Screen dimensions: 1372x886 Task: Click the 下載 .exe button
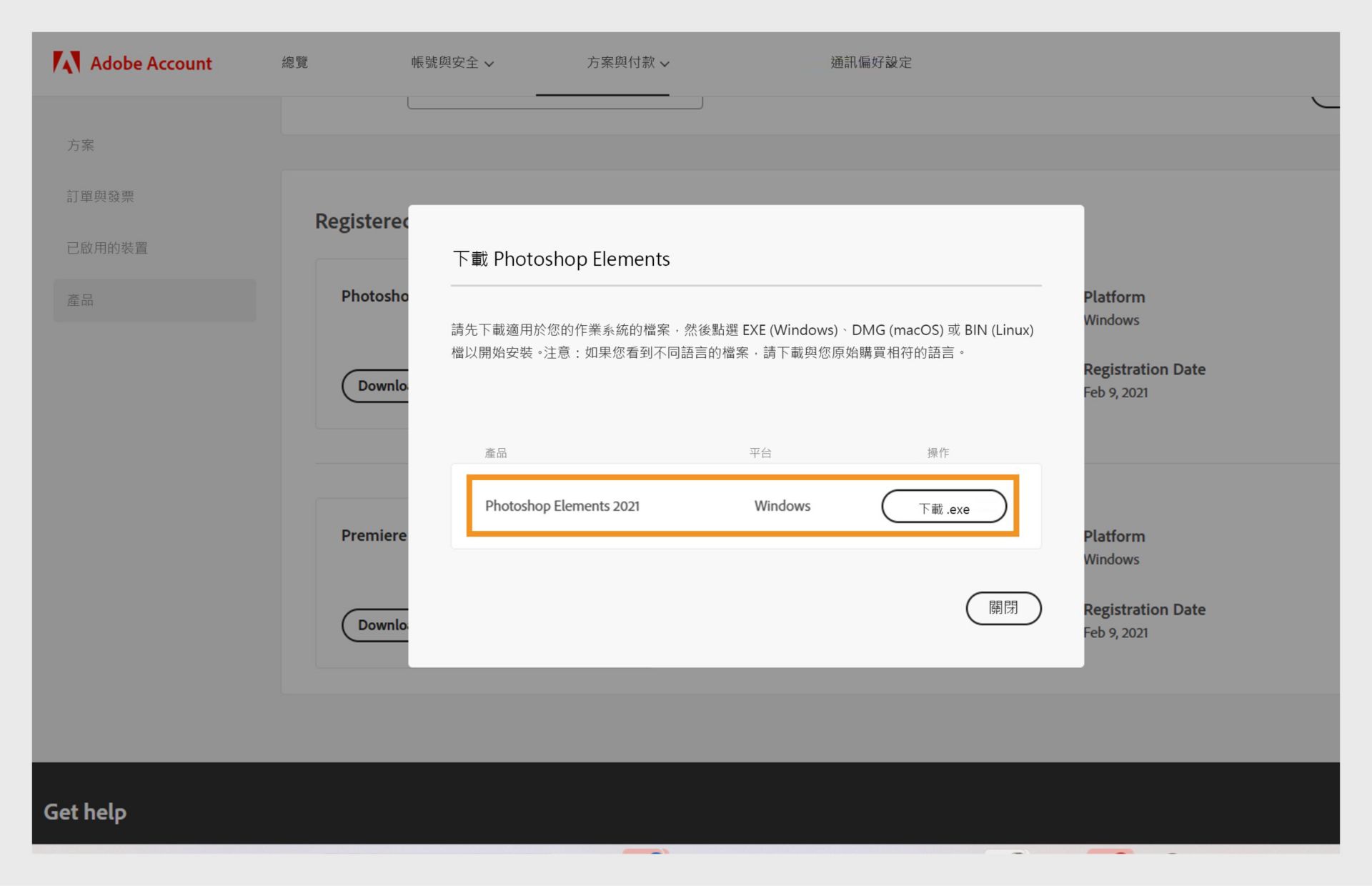(x=943, y=507)
